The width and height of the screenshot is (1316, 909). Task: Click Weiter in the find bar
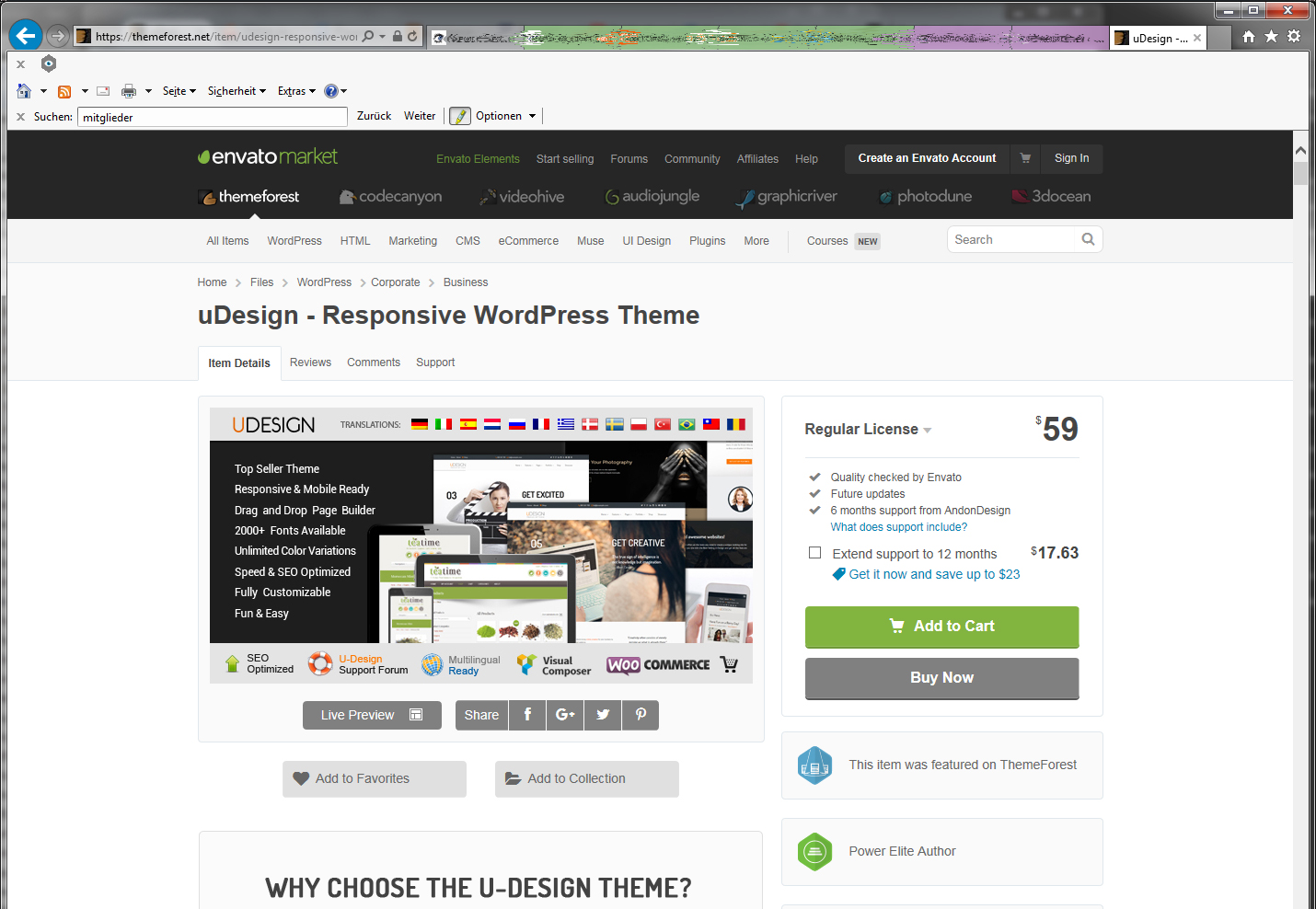[420, 116]
